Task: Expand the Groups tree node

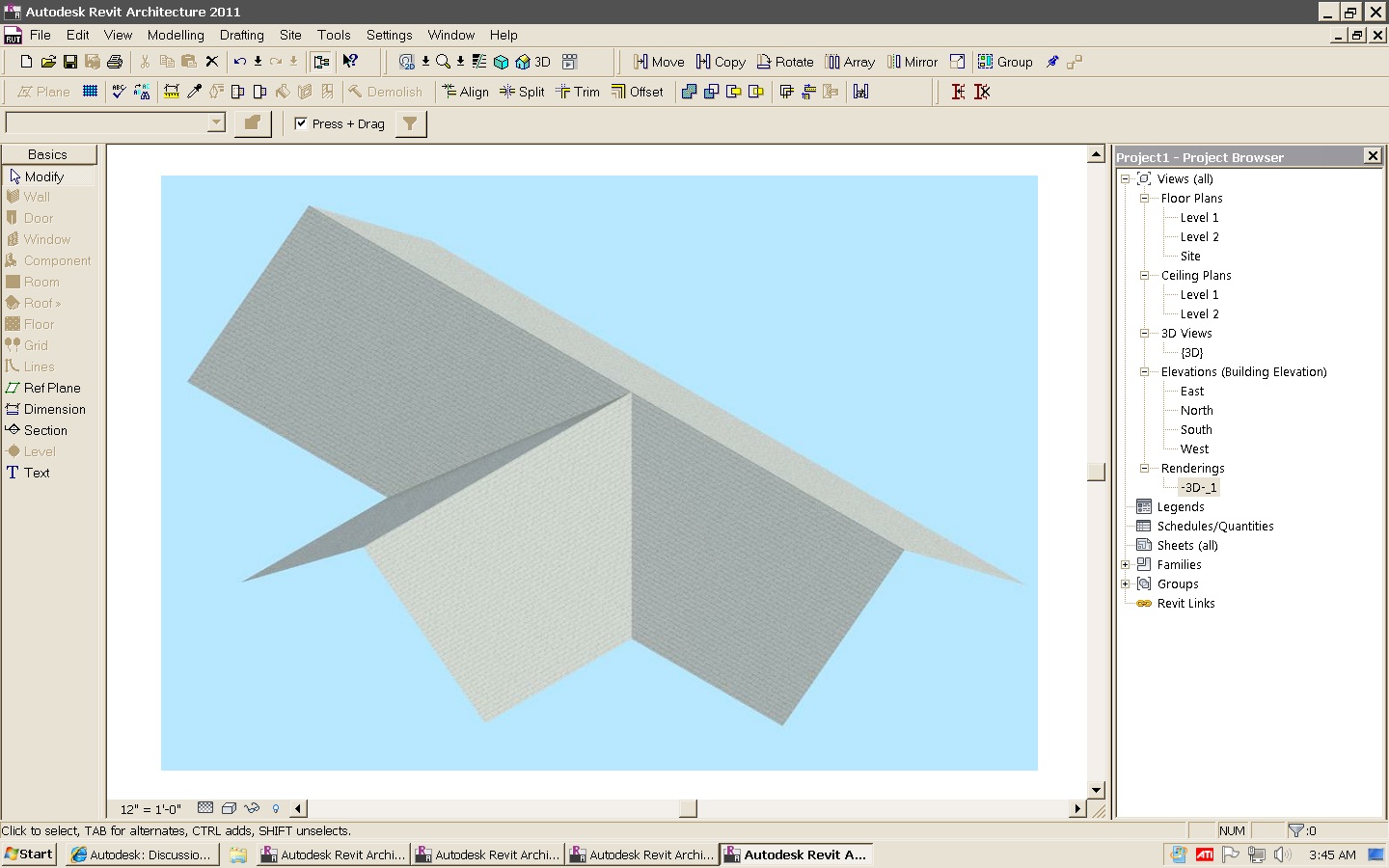Action: pyautogui.click(x=1125, y=583)
